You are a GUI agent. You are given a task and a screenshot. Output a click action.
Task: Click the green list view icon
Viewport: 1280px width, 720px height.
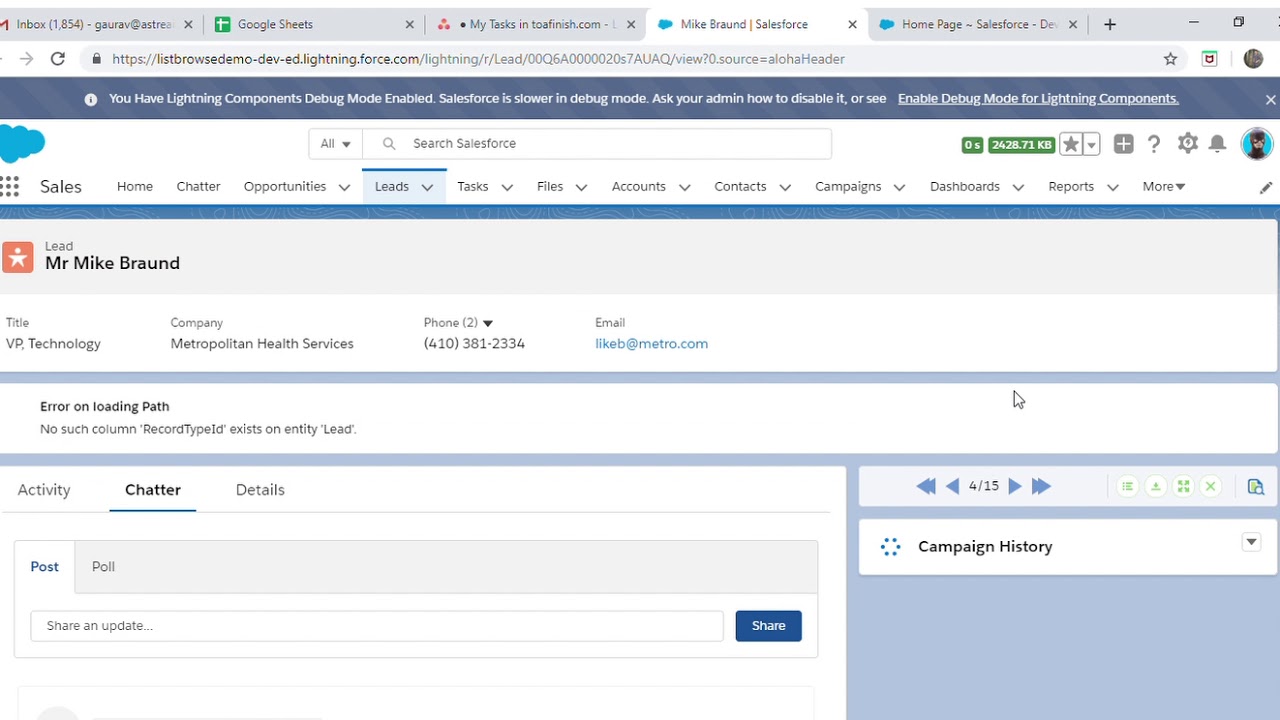(1127, 486)
